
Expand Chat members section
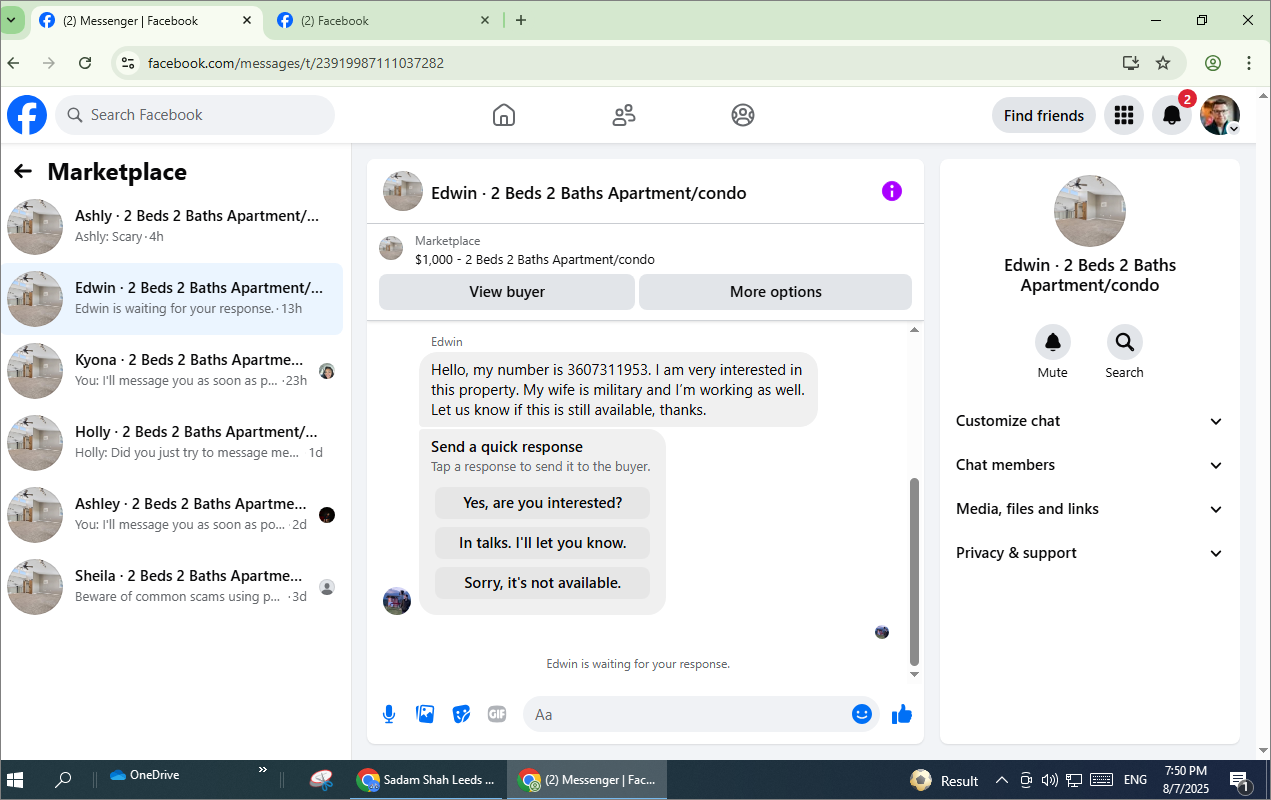tap(1090, 465)
